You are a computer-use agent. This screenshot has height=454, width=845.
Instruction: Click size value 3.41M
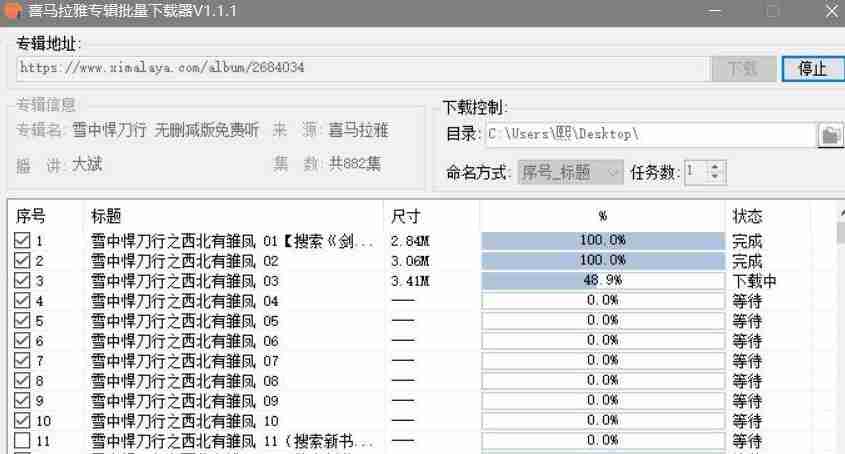tap(410, 281)
